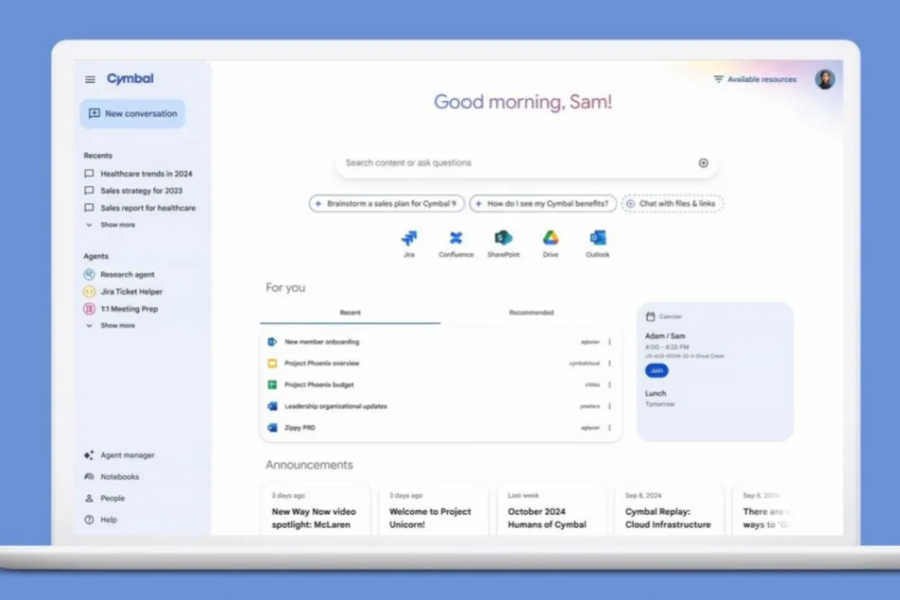Focus the Search content or ask questions field
Screen dimensions: 900x600
tap(526, 163)
